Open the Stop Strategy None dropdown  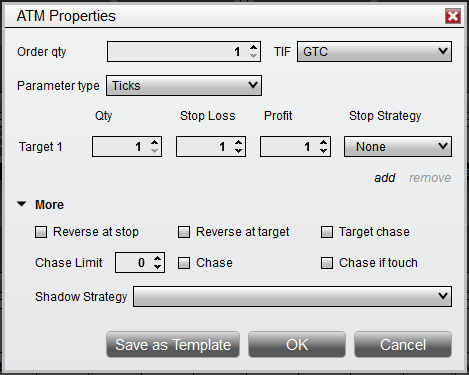[x=398, y=146]
